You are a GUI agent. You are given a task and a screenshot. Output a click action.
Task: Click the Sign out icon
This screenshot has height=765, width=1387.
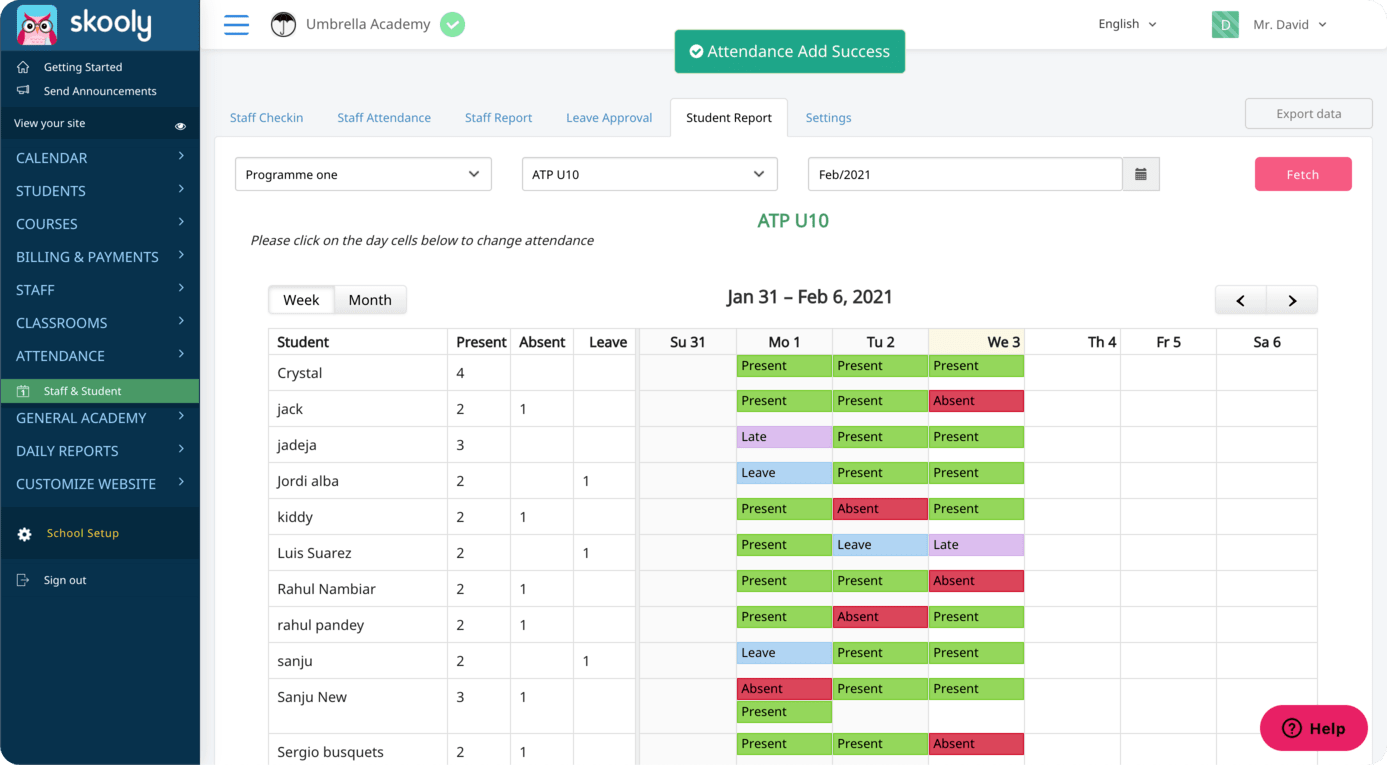24,579
